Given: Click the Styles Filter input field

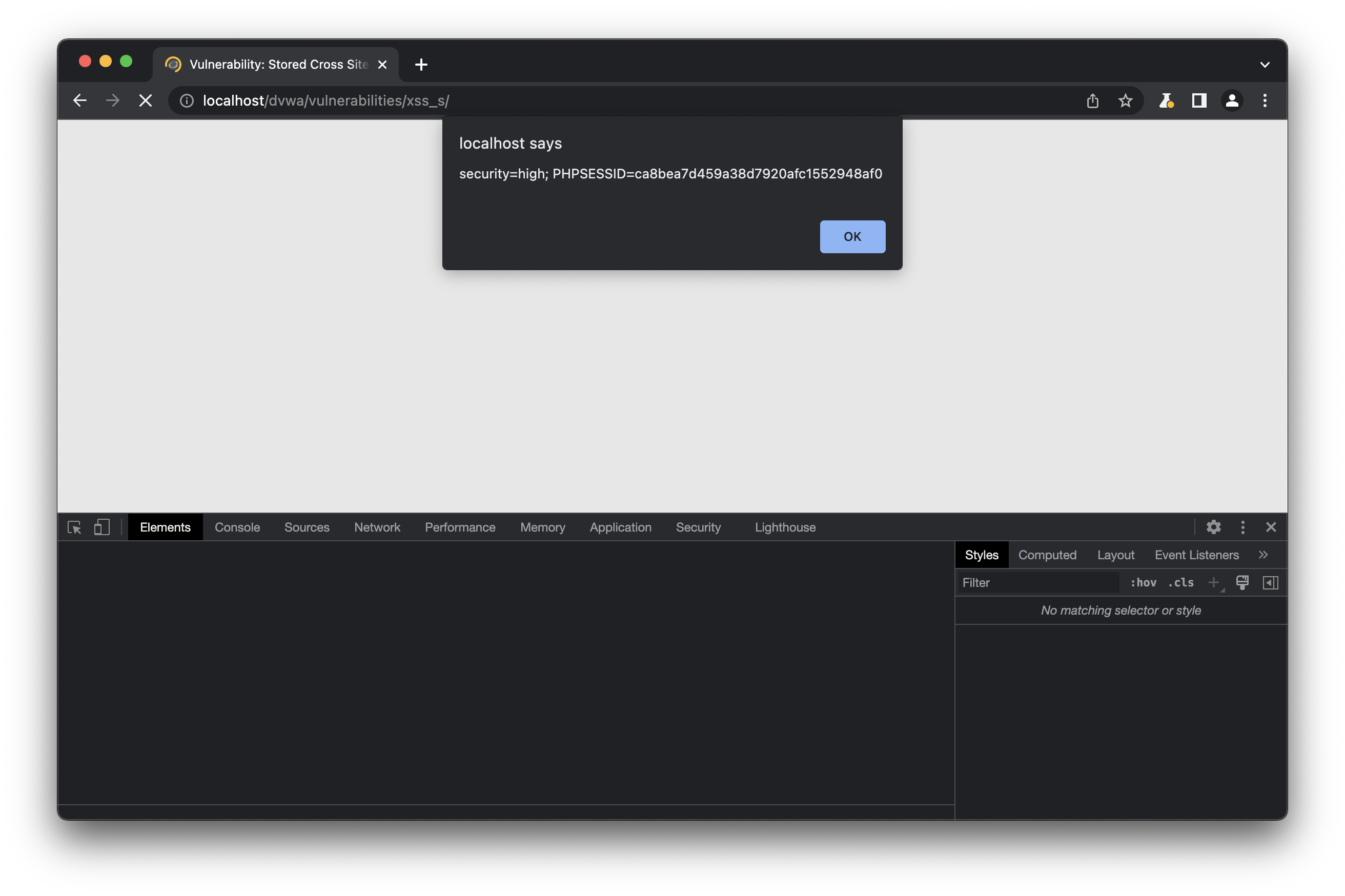Looking at the screenshot, I should coord(1037,582).
